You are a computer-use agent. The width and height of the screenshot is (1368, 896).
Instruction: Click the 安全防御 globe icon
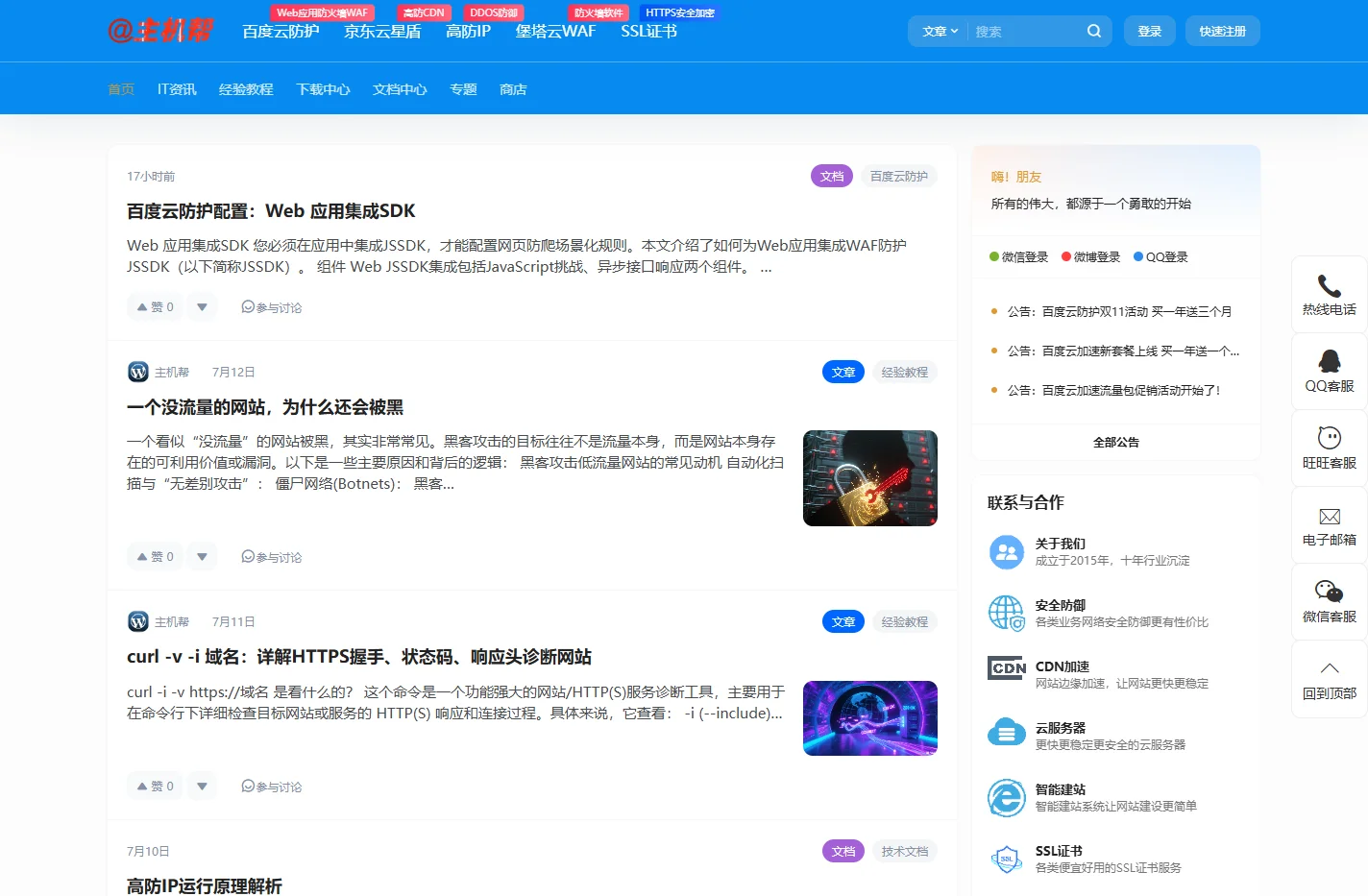tap(1007, 614)
